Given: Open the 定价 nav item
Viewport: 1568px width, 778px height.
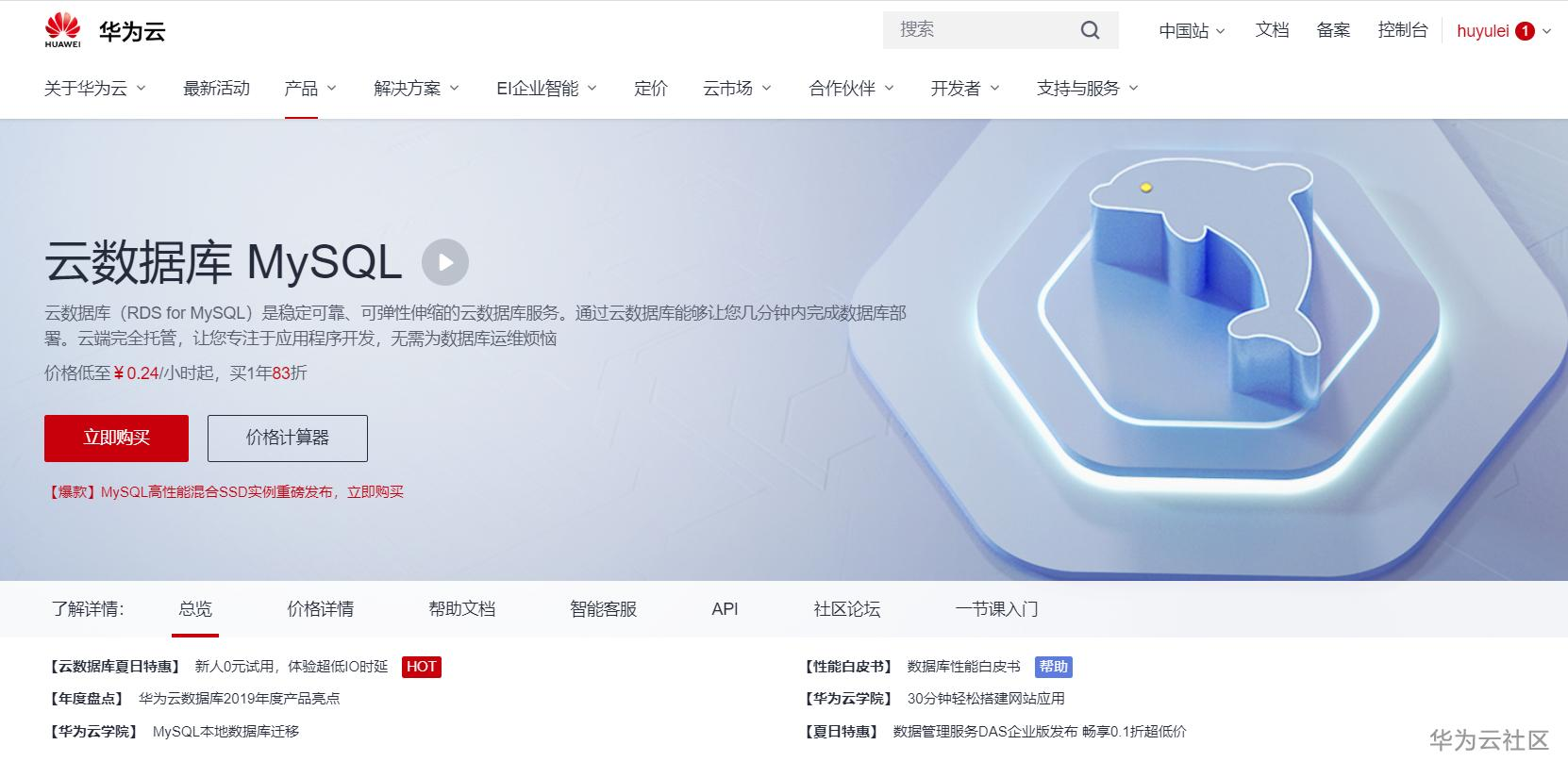Looking at the screenshot, I should (651, 89).
